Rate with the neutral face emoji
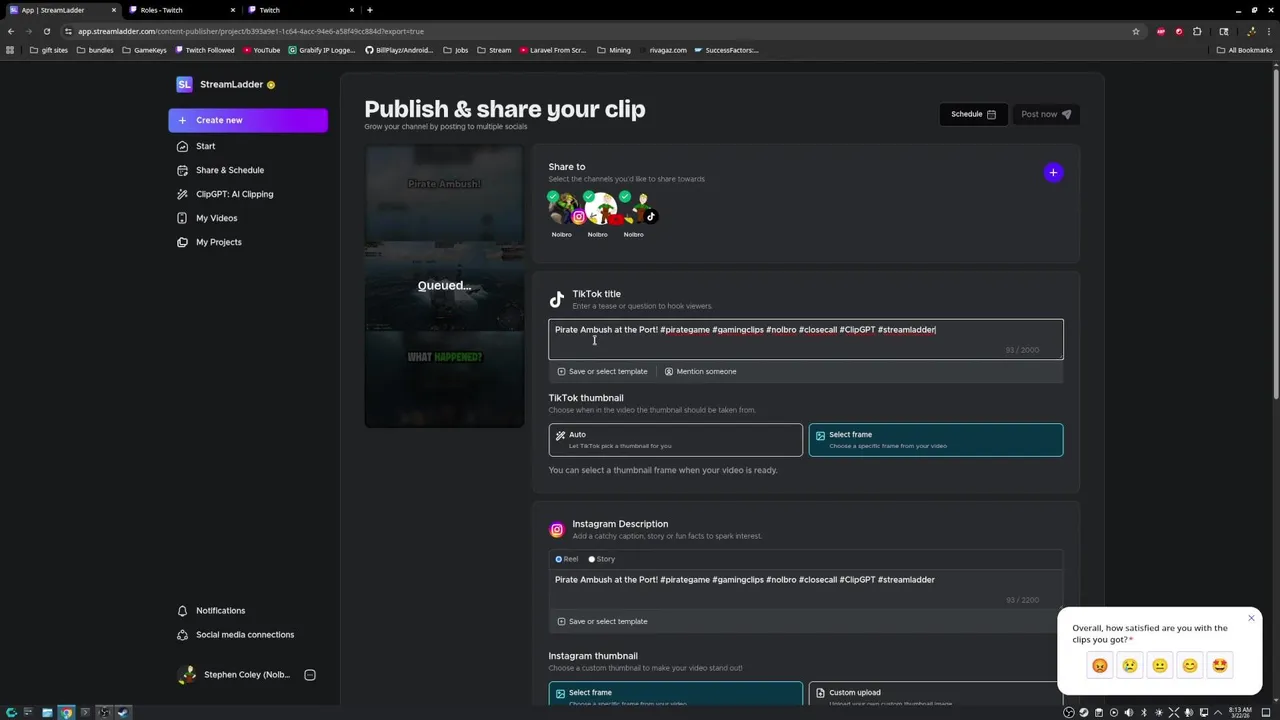The width and height of the screenshot is (1280, 720). [x=1160, y=665]
